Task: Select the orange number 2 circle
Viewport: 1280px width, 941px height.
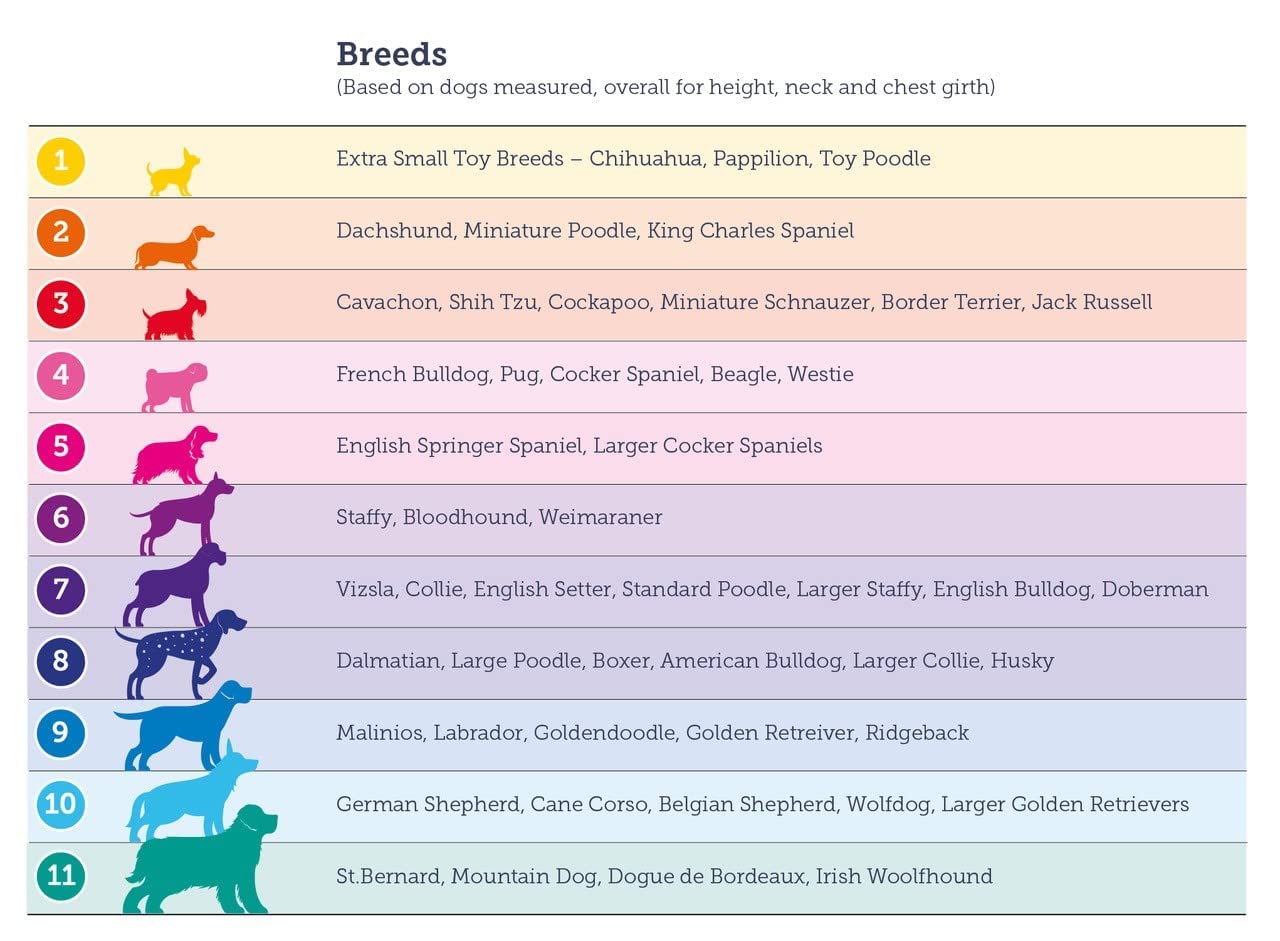Action: [x=61, y=232]
